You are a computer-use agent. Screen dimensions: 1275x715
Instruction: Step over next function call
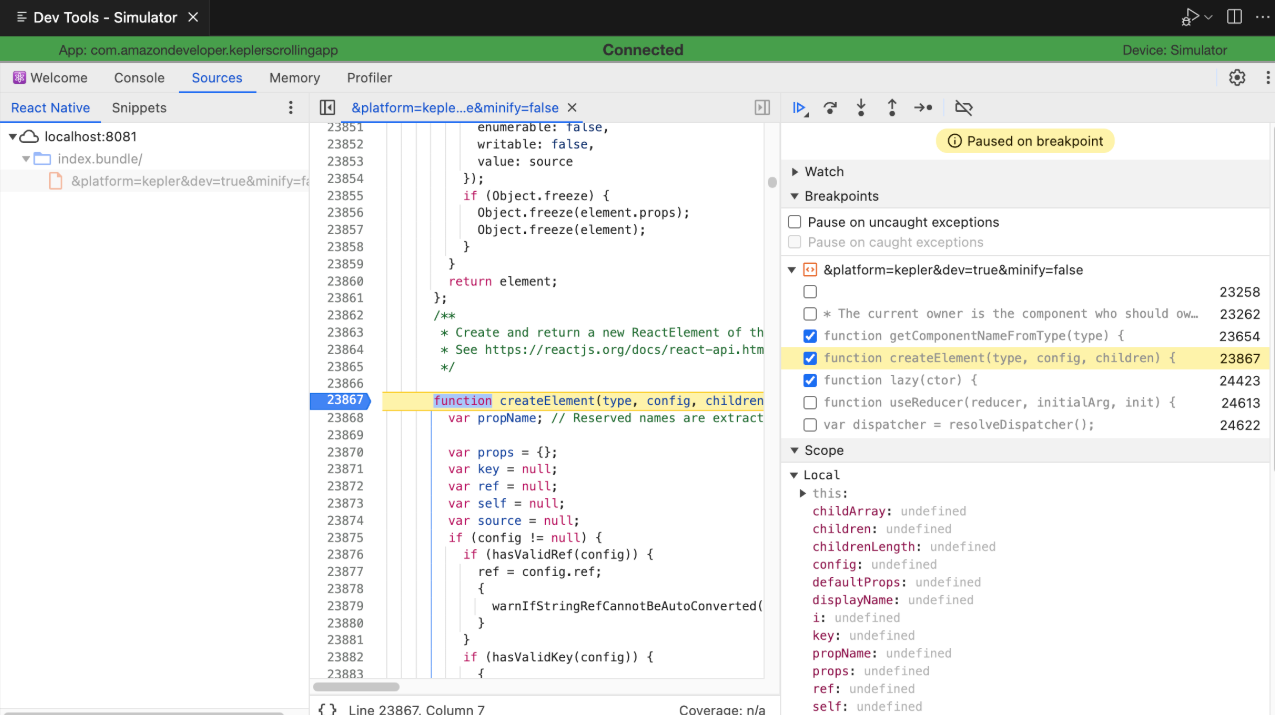point(830,108)
